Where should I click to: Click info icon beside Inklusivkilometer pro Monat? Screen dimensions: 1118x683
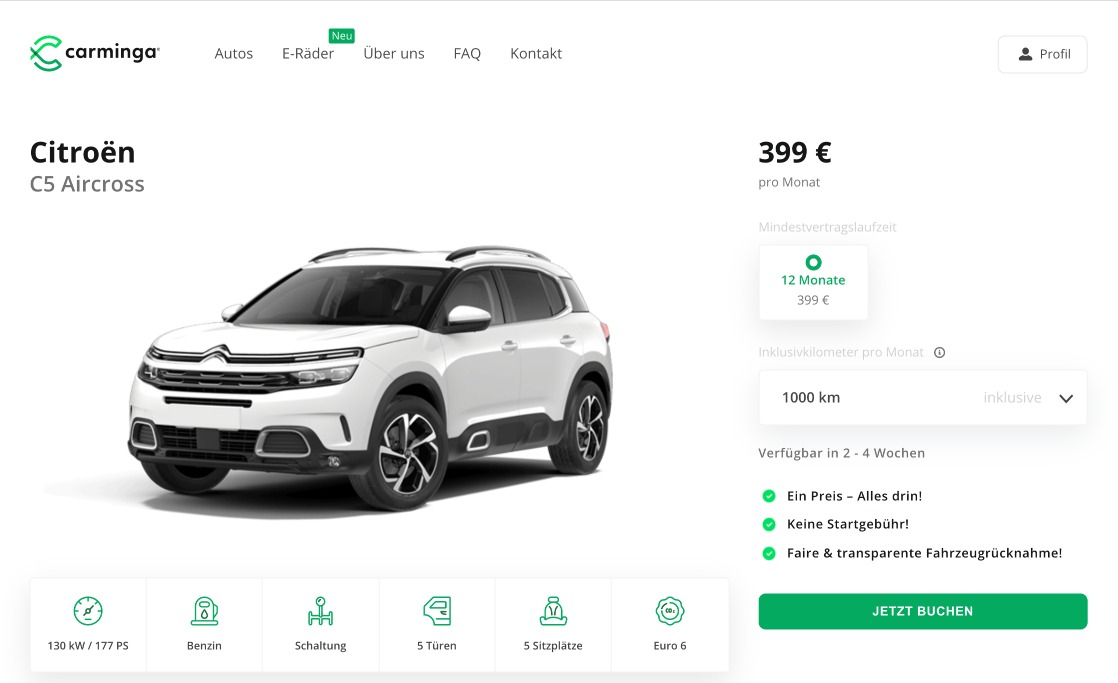940,352
